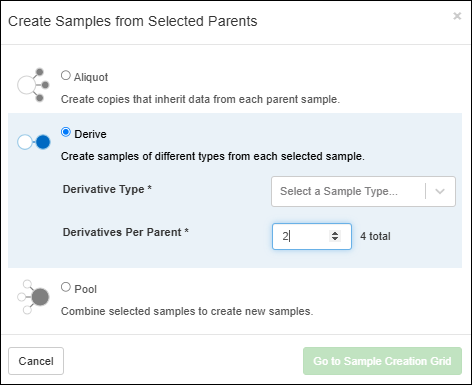Click the Aliquot branching diagram icon
Viewport: 472px width, 385px height.
tap(33, 85)
